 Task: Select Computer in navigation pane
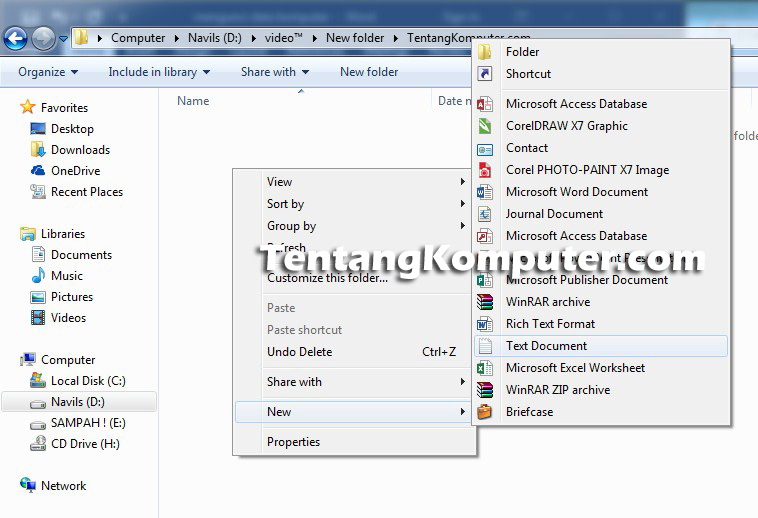68,360
